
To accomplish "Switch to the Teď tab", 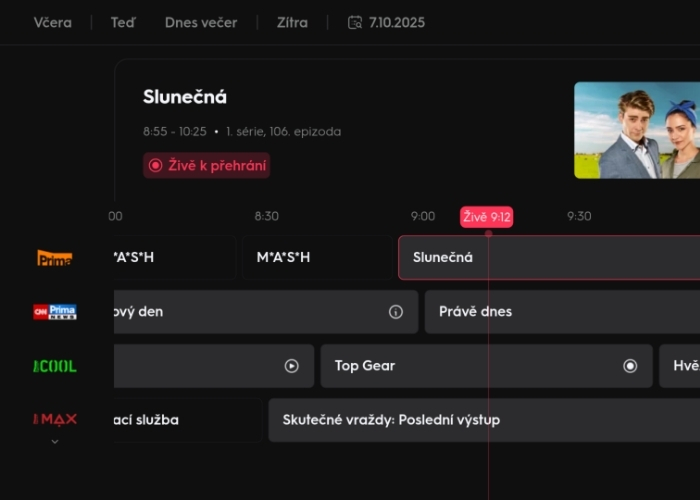I will pos(123,22).
